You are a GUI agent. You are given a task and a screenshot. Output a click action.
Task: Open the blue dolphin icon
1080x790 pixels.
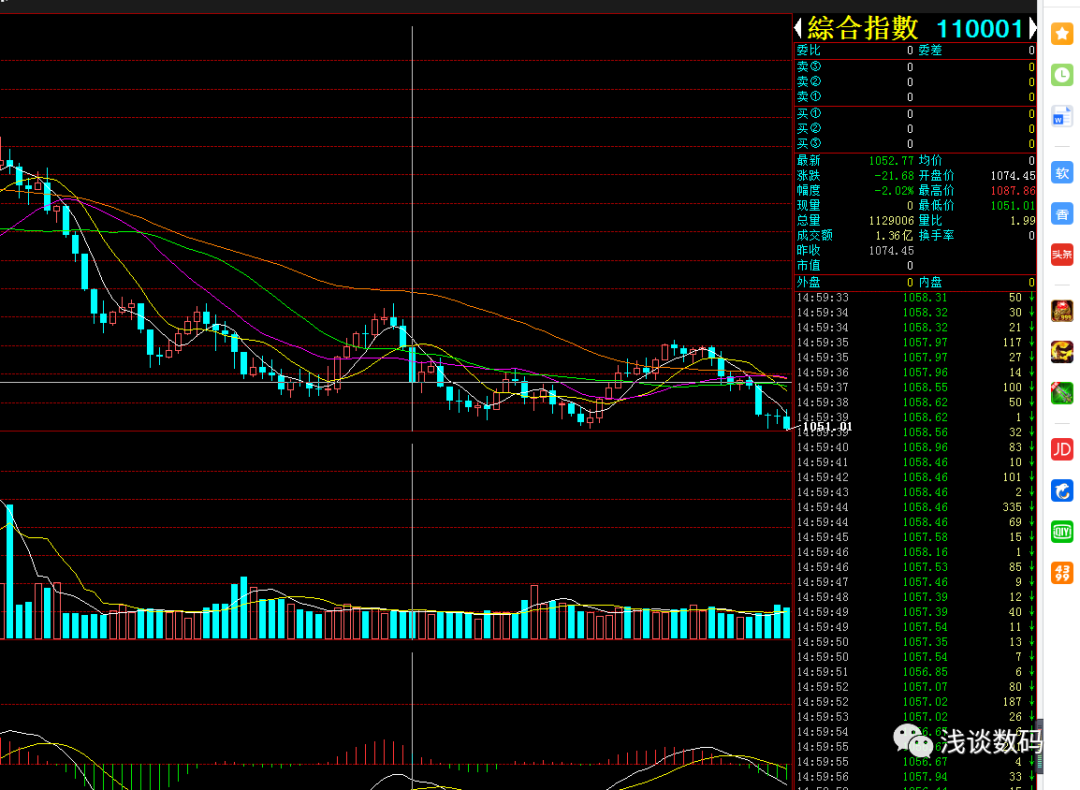(1061, 491)
